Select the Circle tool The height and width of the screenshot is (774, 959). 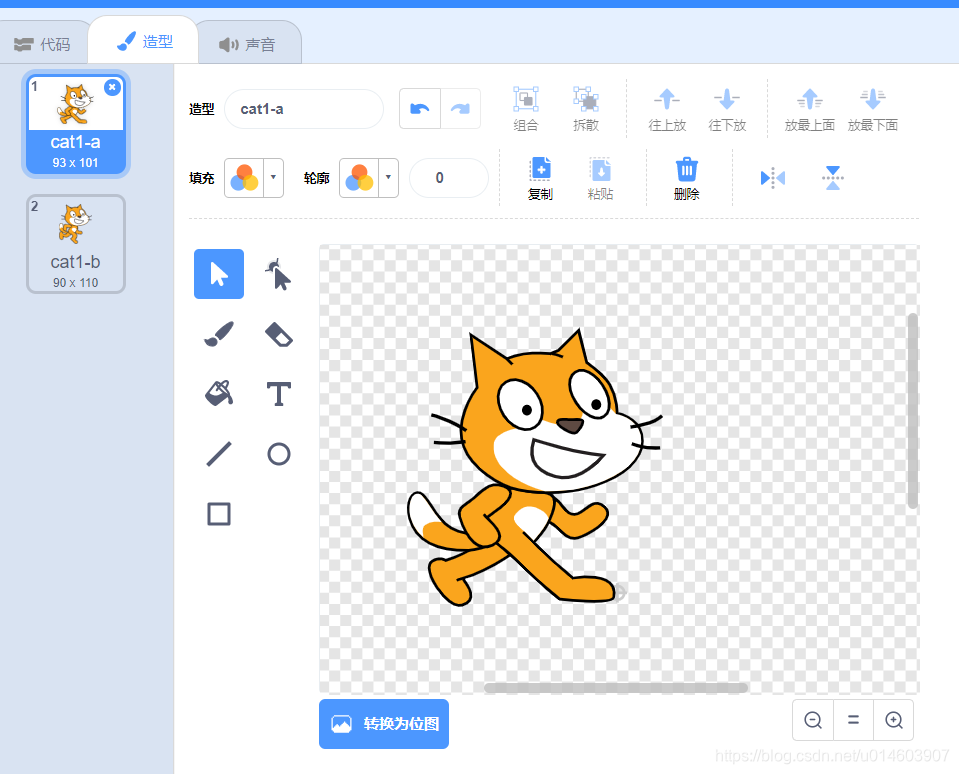click(x=278, y=454)
